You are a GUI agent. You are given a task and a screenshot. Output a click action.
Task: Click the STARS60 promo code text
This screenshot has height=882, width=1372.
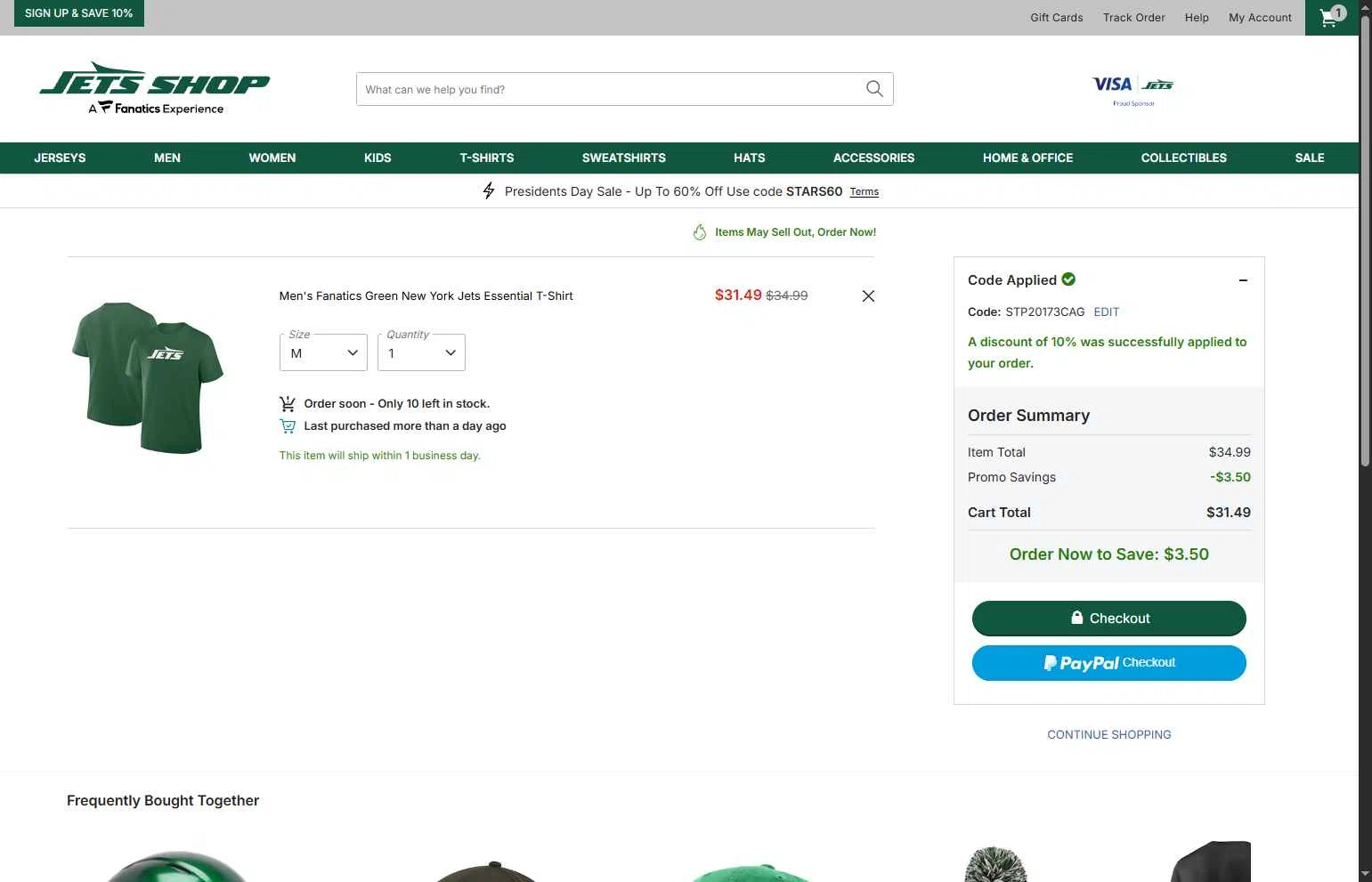814,191
